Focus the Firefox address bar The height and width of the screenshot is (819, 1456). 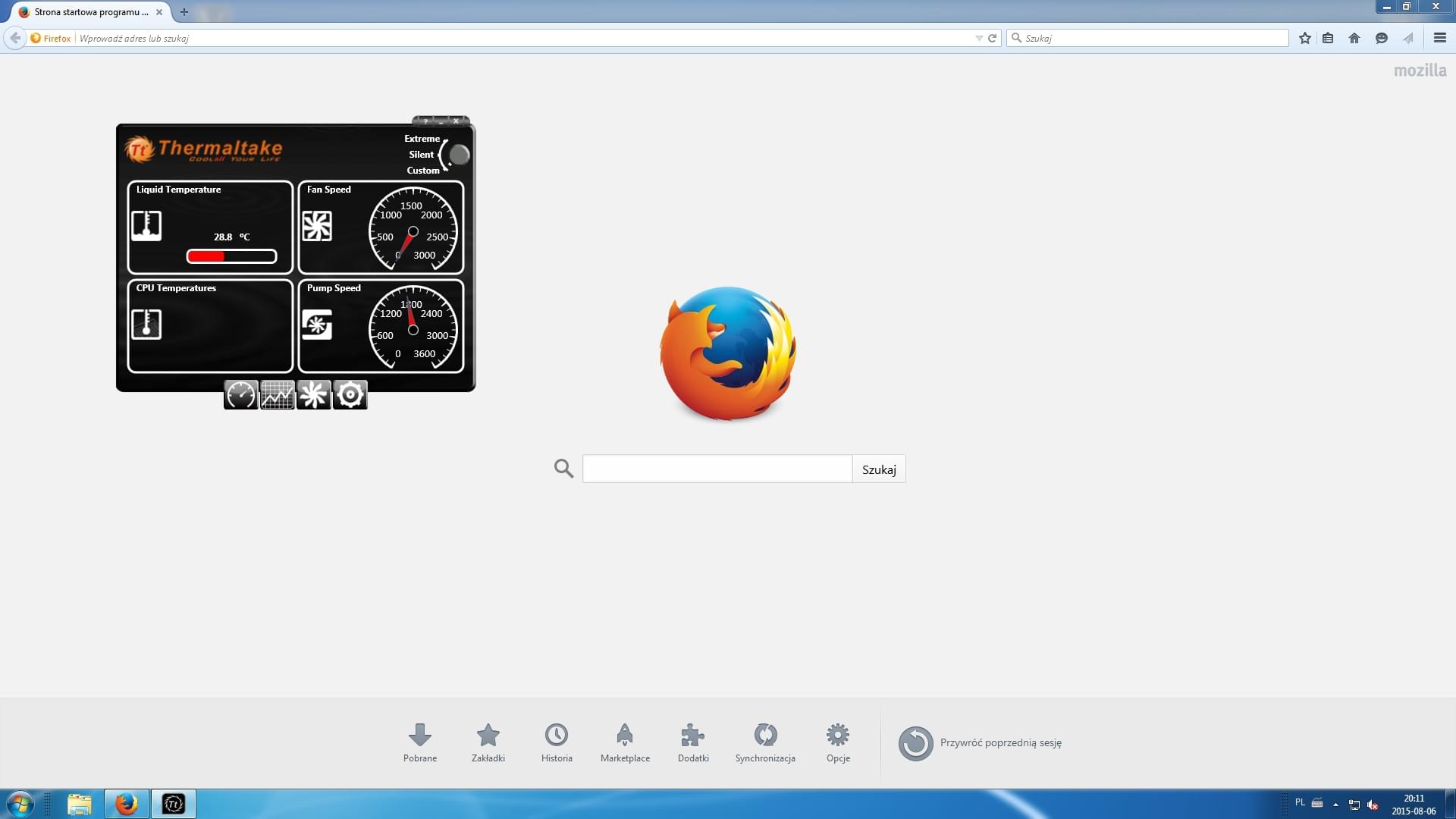pos(523,38)
